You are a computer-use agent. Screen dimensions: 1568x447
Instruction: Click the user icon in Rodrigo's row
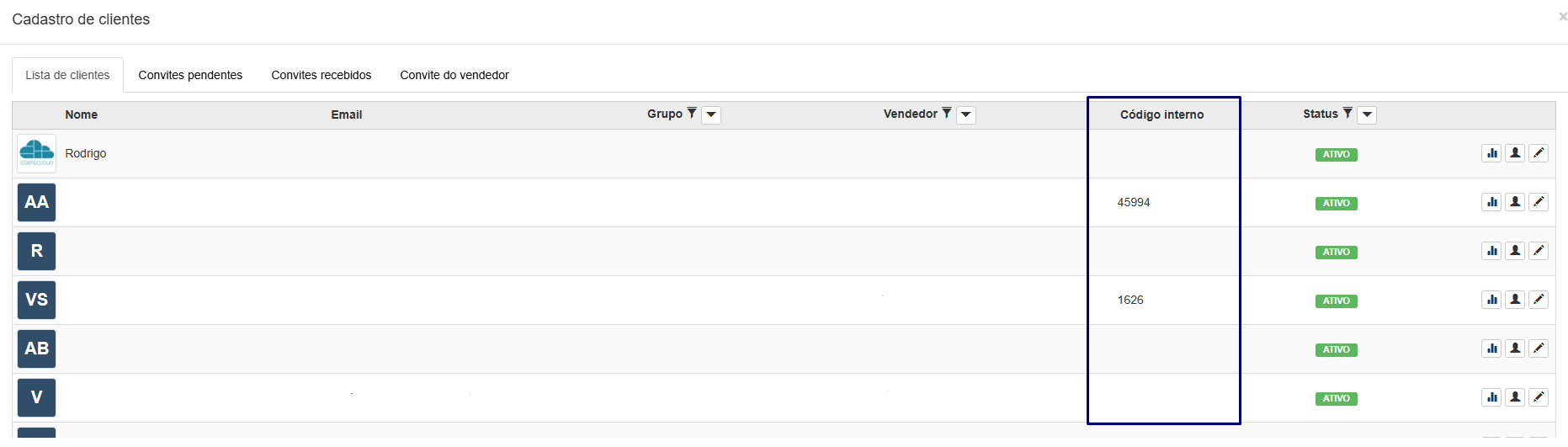point(1515,153)
